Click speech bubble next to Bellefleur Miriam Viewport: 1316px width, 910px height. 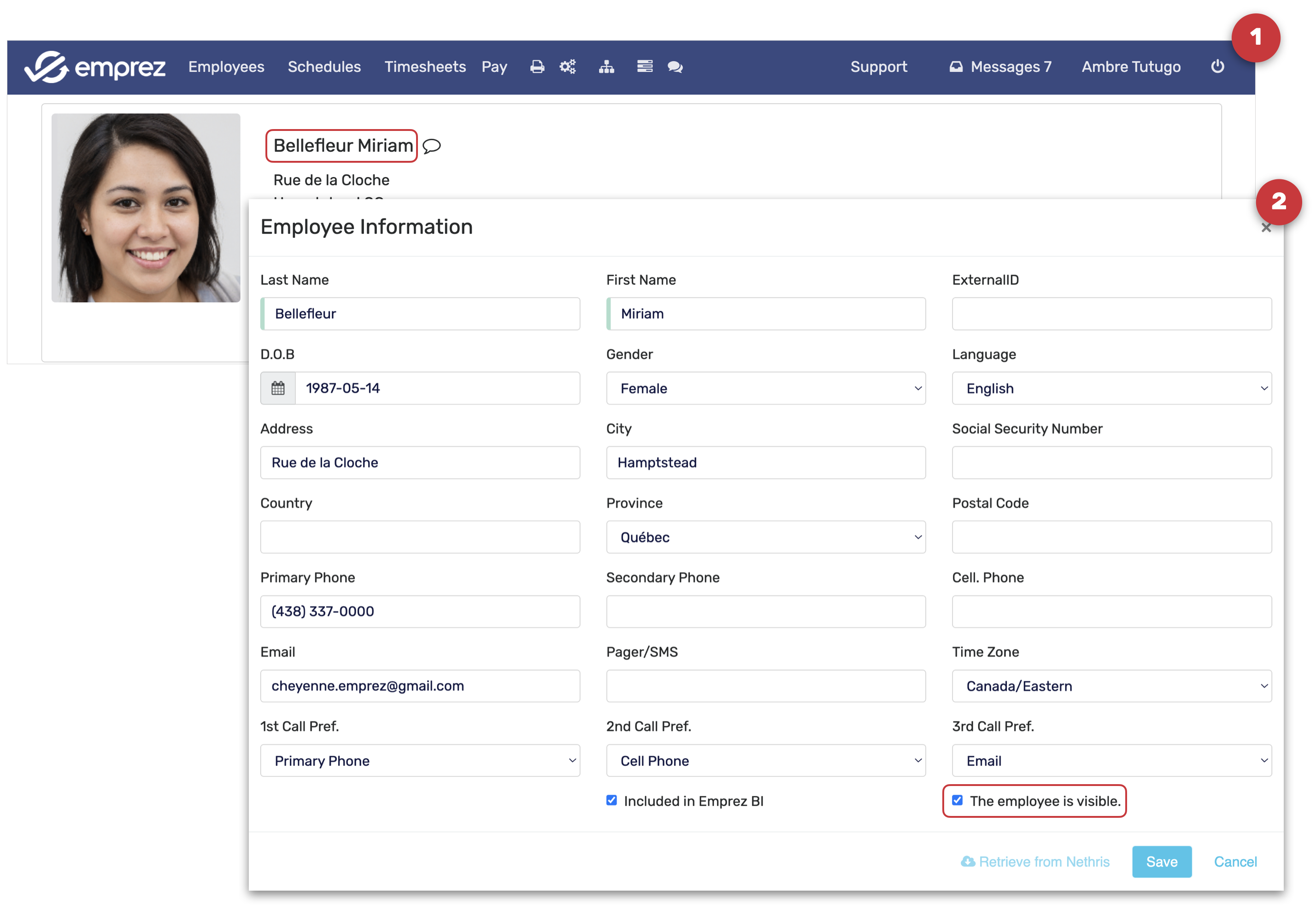431,146
